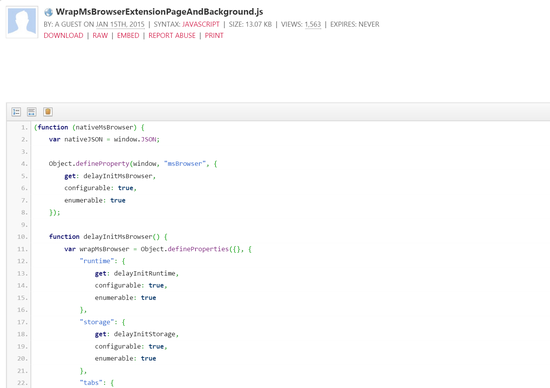Report abuse for this paste
Screen dimensions: 550x388
(x=172, y=35)
